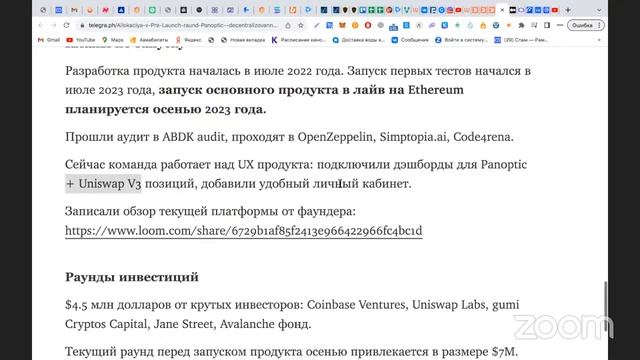This screenshot has width=640, height=360.
Task: Go forward to the next page
Action: [53, 25]
